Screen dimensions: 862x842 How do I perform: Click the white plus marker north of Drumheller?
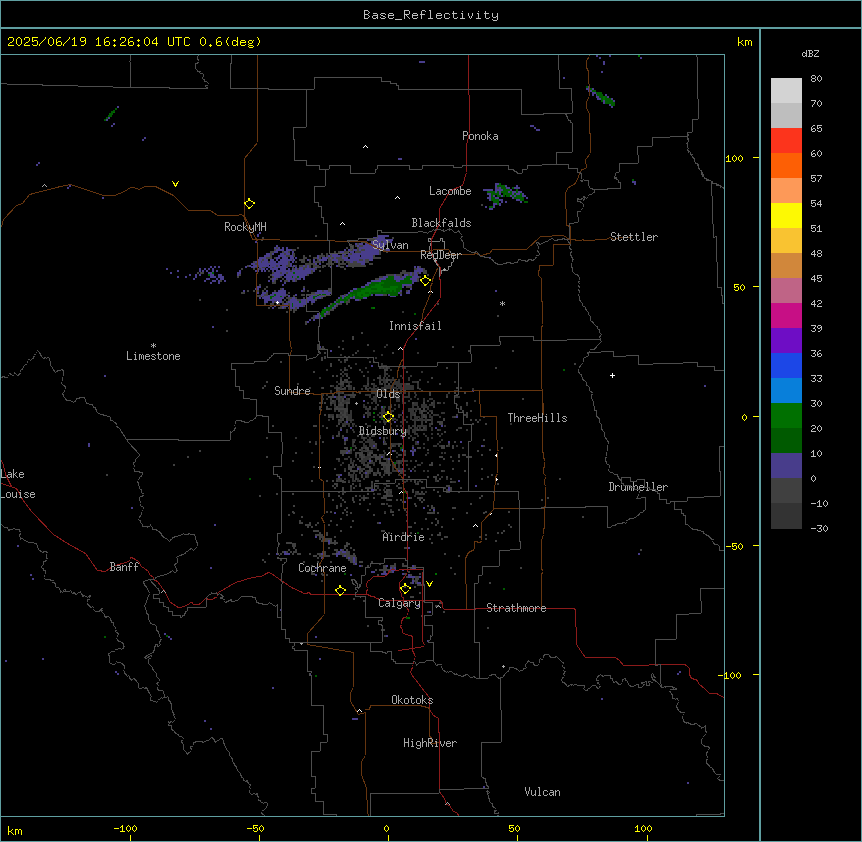[612, 375]
